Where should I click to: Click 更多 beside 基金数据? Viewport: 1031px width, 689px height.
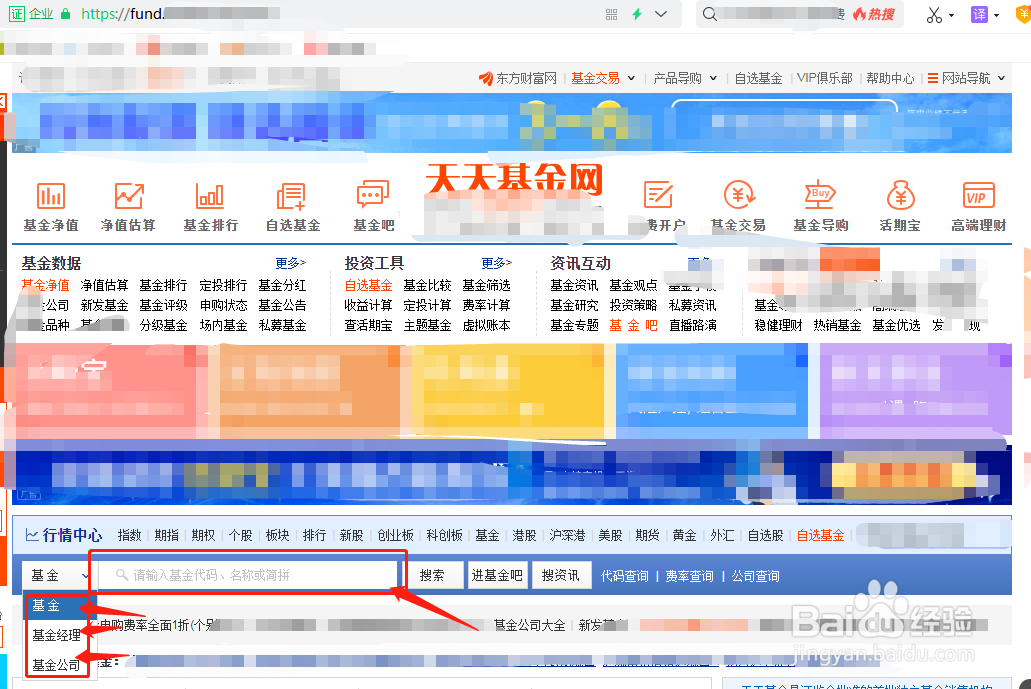pyautogui.click(x=291, y=263)
